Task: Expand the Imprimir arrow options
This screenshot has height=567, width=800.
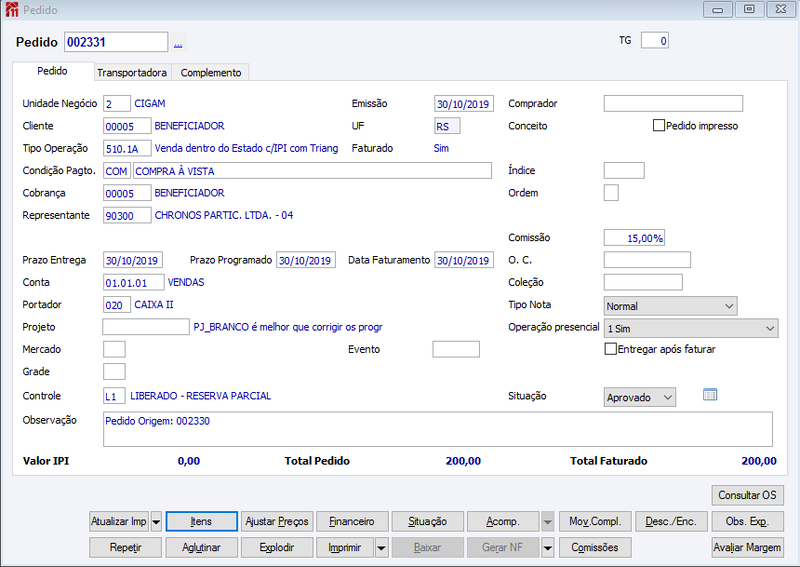Action: coord(381,548)
